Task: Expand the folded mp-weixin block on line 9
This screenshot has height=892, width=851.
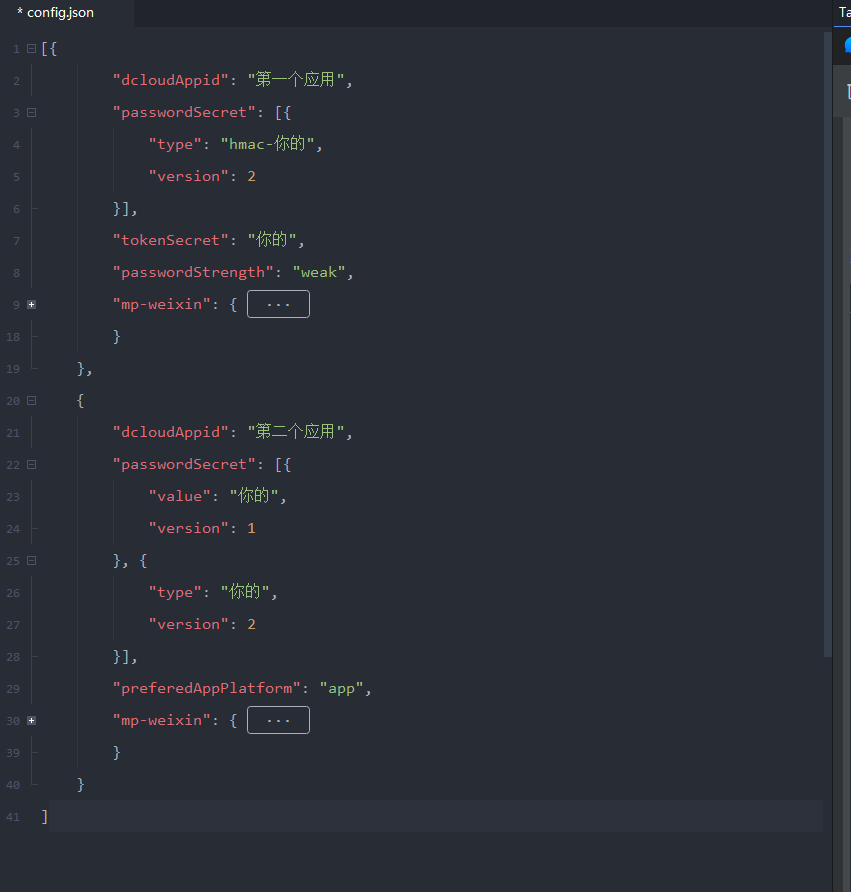Action: (x=32, y=305)
